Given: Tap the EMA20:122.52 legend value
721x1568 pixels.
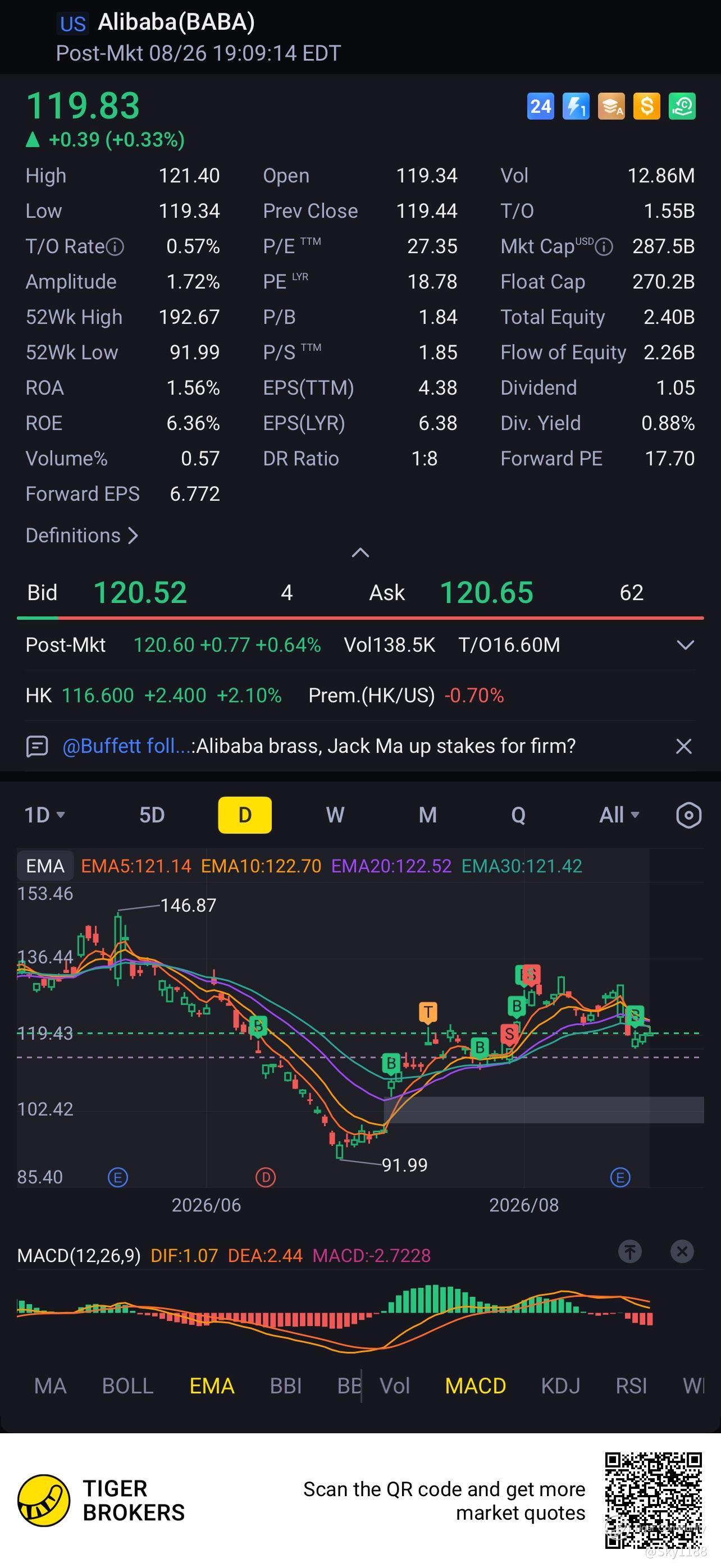Looking at the screenshot, I should point(391,866).
